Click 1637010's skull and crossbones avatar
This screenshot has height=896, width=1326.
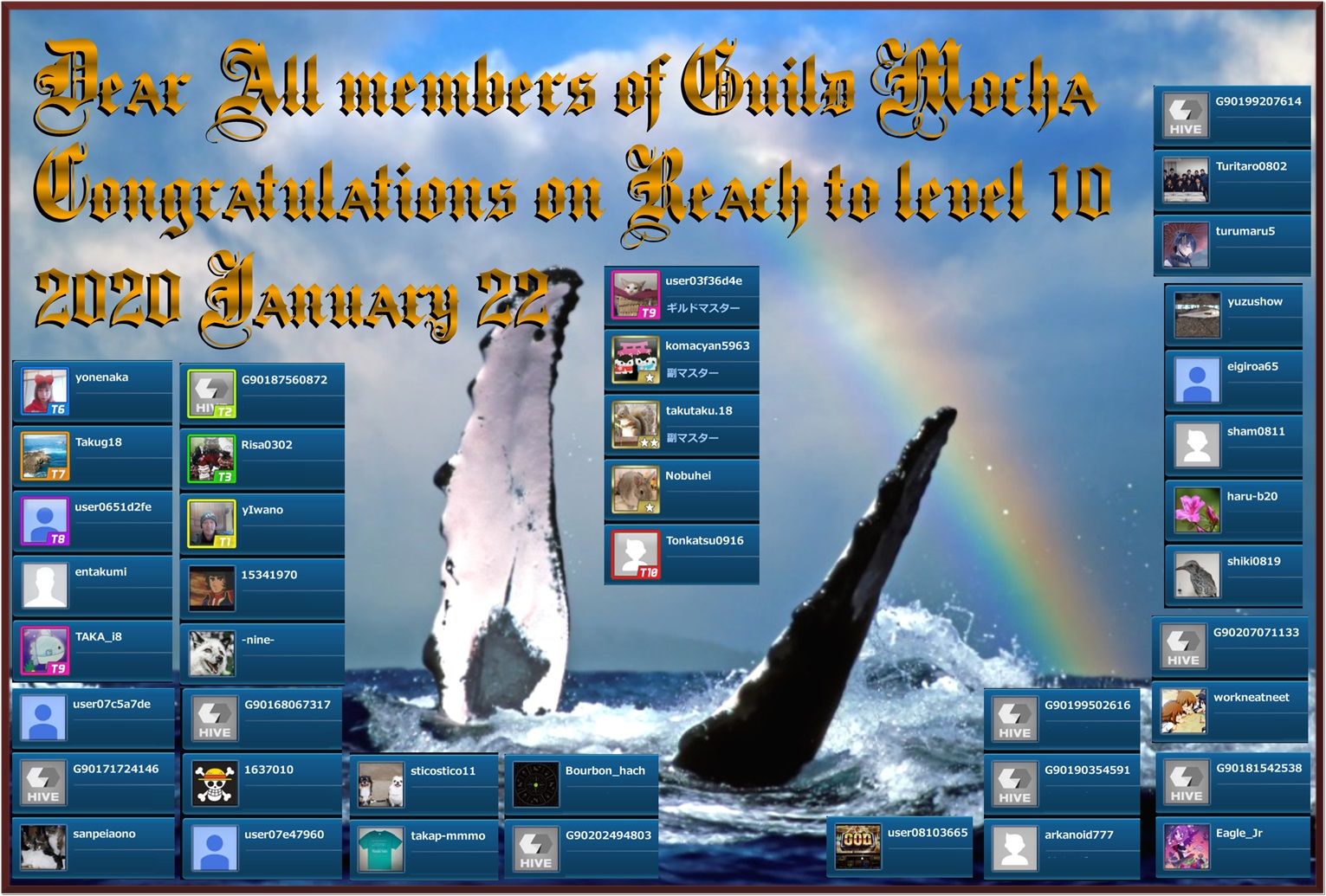215,784
